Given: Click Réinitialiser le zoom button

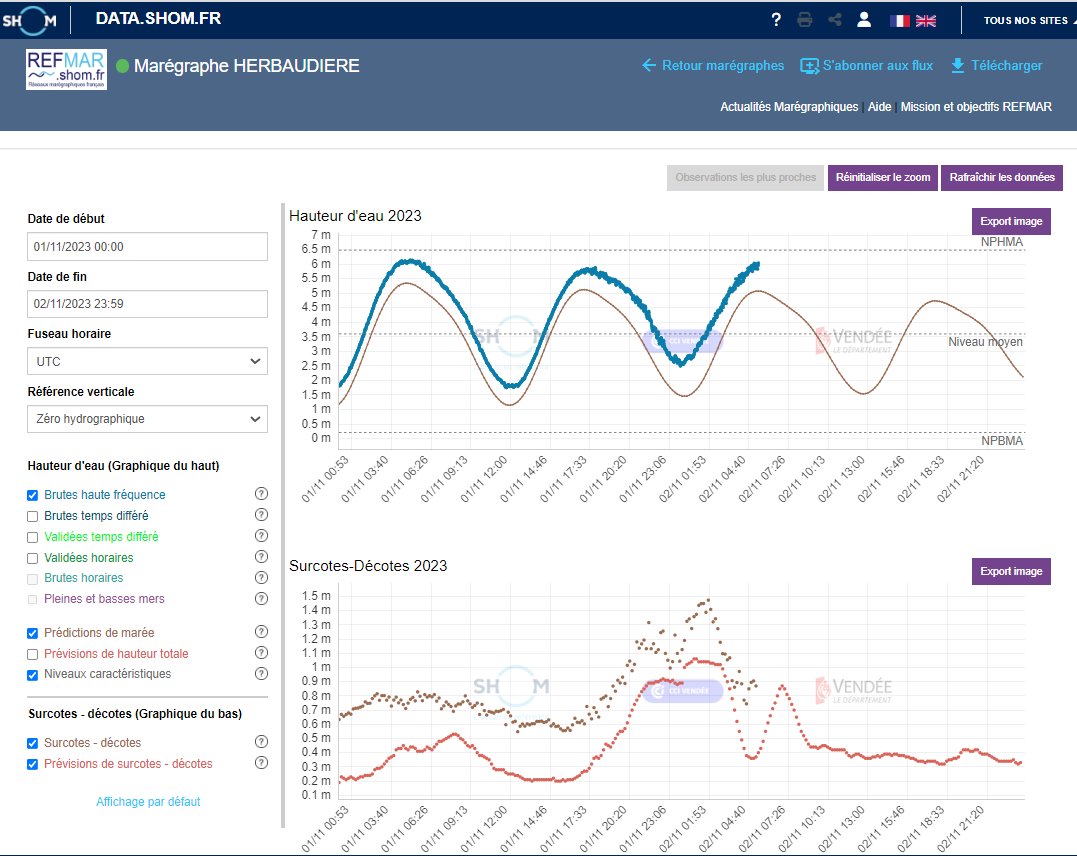Looking at the screenshot, I should (883, 178).
